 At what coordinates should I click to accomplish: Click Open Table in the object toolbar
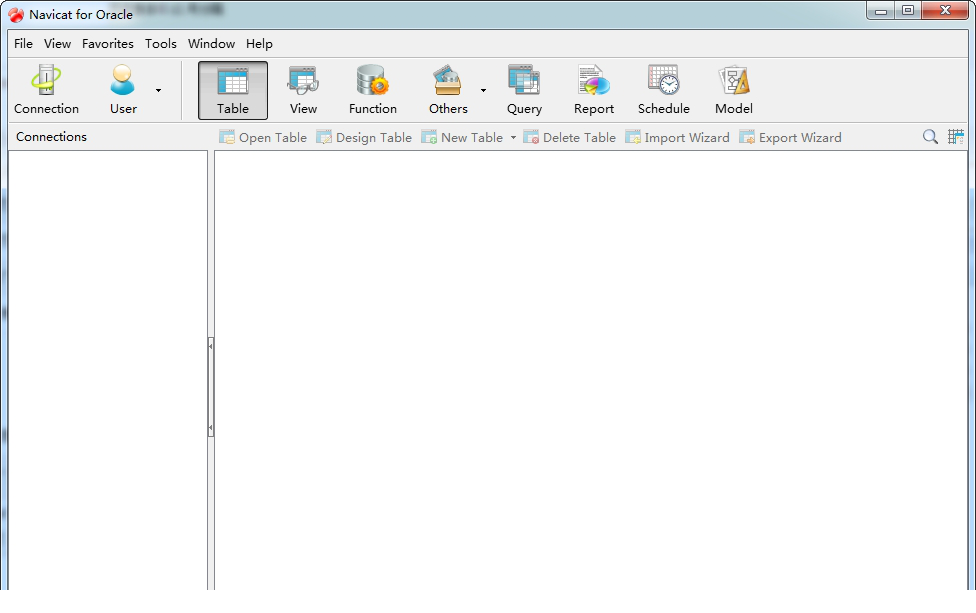pyautogui.click(x=263, y=138)
